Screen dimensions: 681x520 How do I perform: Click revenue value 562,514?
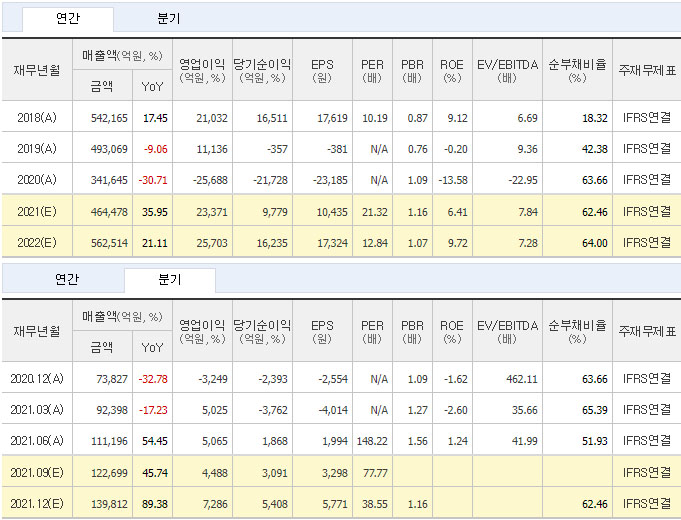[109, 243]
